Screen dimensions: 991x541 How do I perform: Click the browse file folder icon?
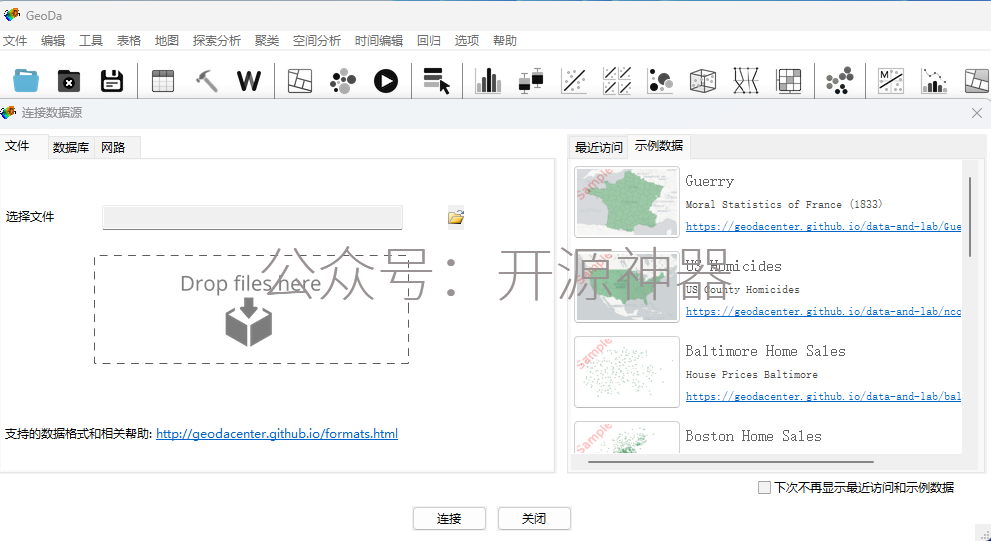click(456, 217)
